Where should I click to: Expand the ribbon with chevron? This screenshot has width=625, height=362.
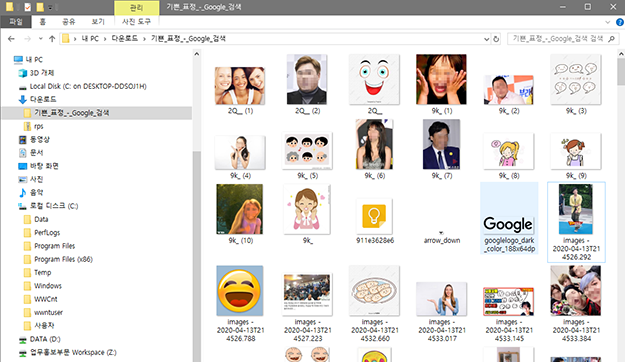[607, 22]
